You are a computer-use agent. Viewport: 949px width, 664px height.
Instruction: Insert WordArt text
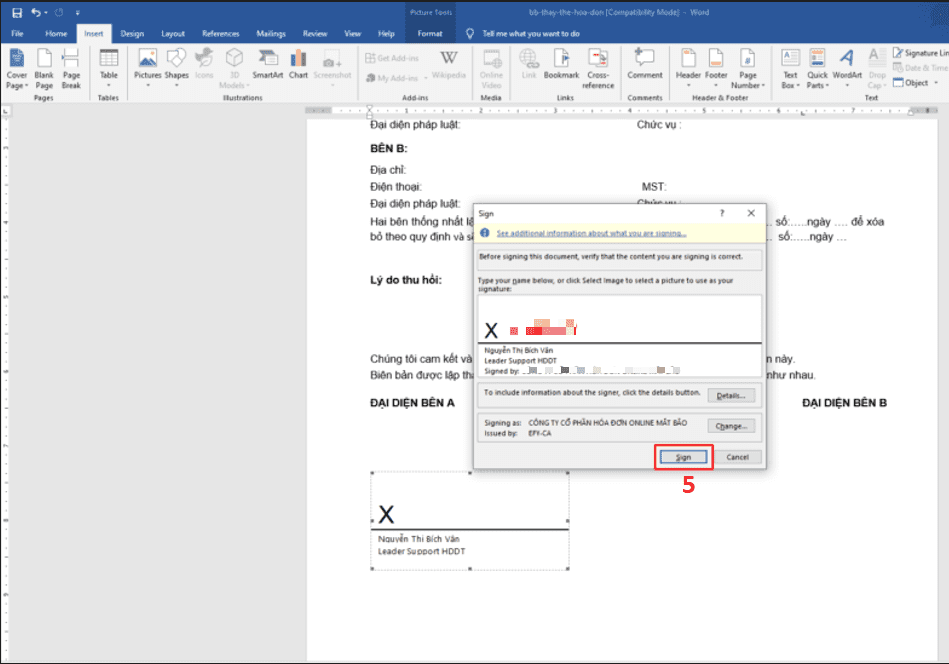pyautogui.click(x=847, y=68)
